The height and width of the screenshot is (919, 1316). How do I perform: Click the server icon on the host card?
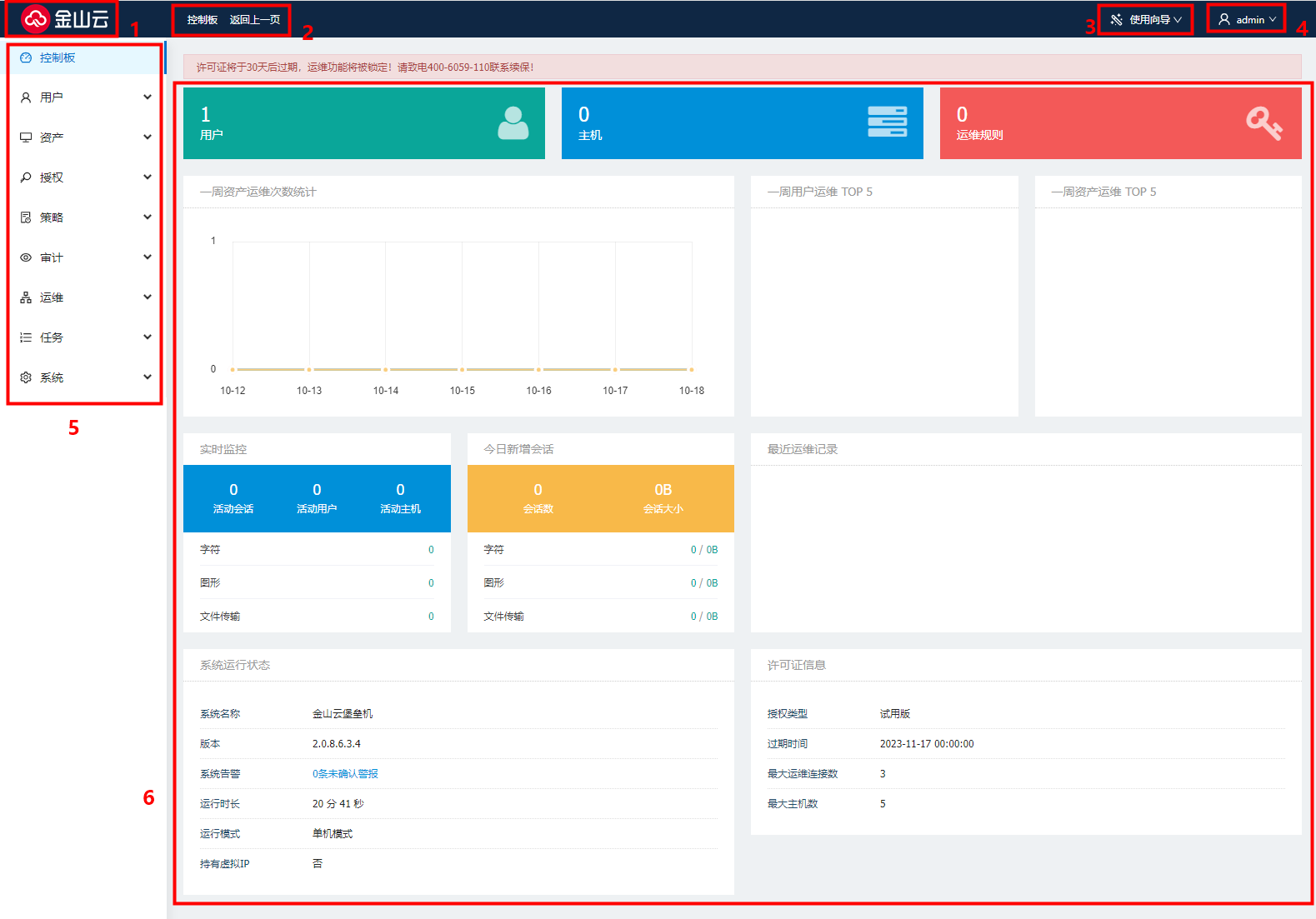(x=887, y=122)
